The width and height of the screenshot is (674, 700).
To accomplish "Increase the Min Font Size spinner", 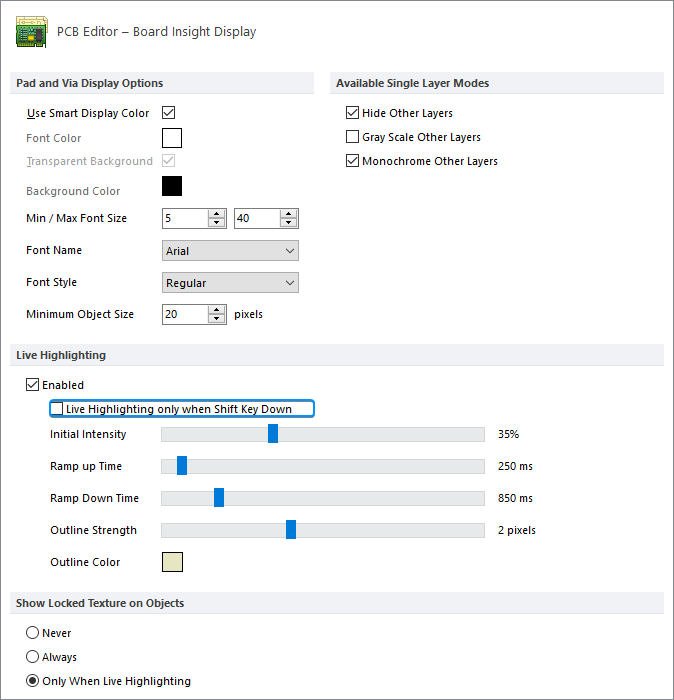I will (216, 214).
